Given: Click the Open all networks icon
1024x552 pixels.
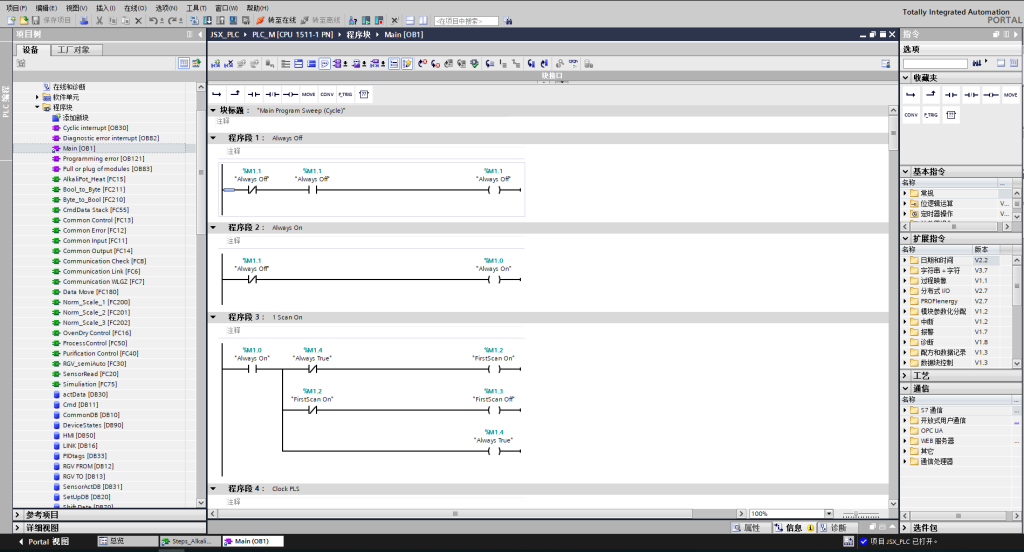Looking at the screenshot, I should (x=298, y=64).
